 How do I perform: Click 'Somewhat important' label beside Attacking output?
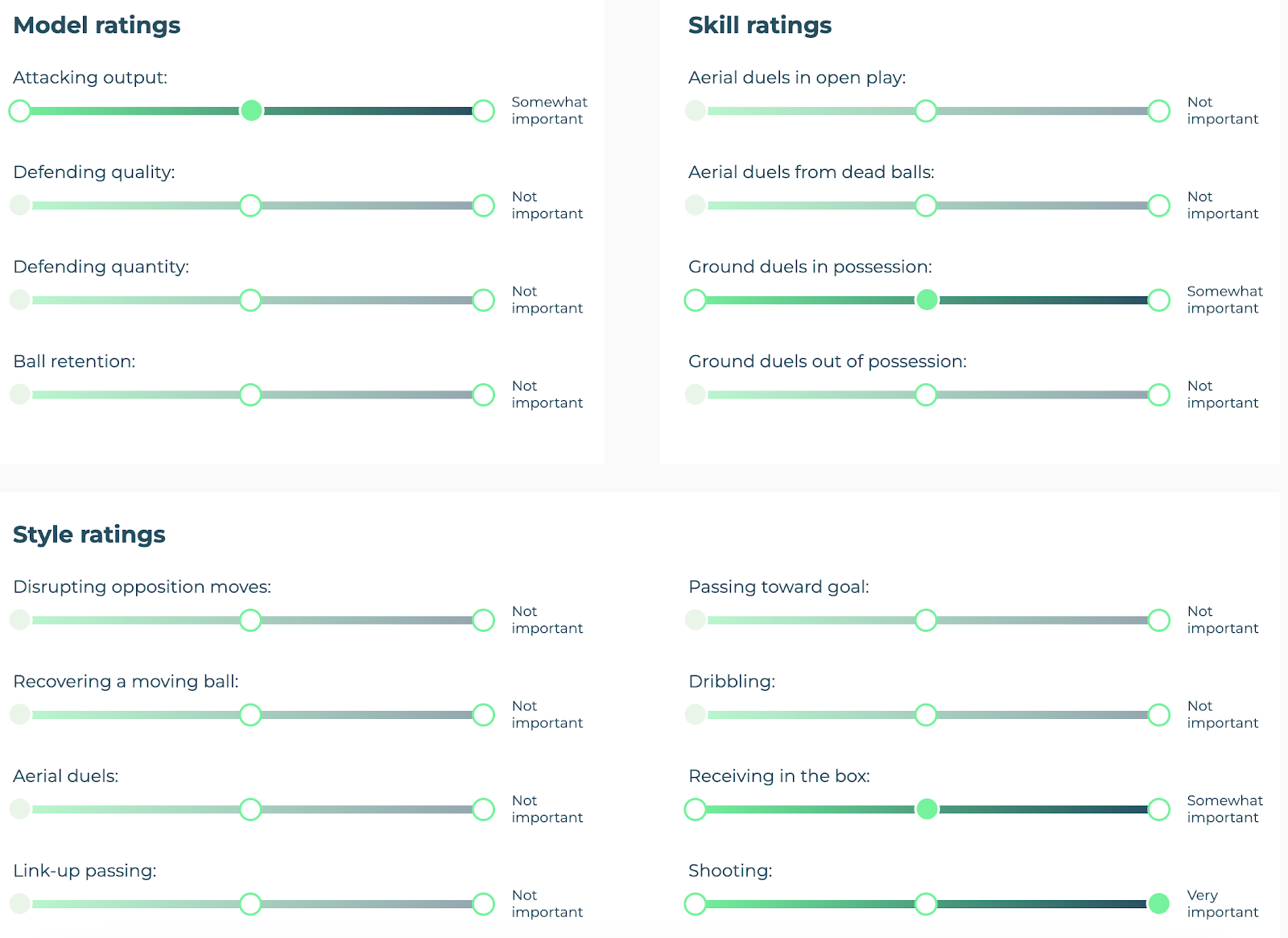[x=549, y=110]
